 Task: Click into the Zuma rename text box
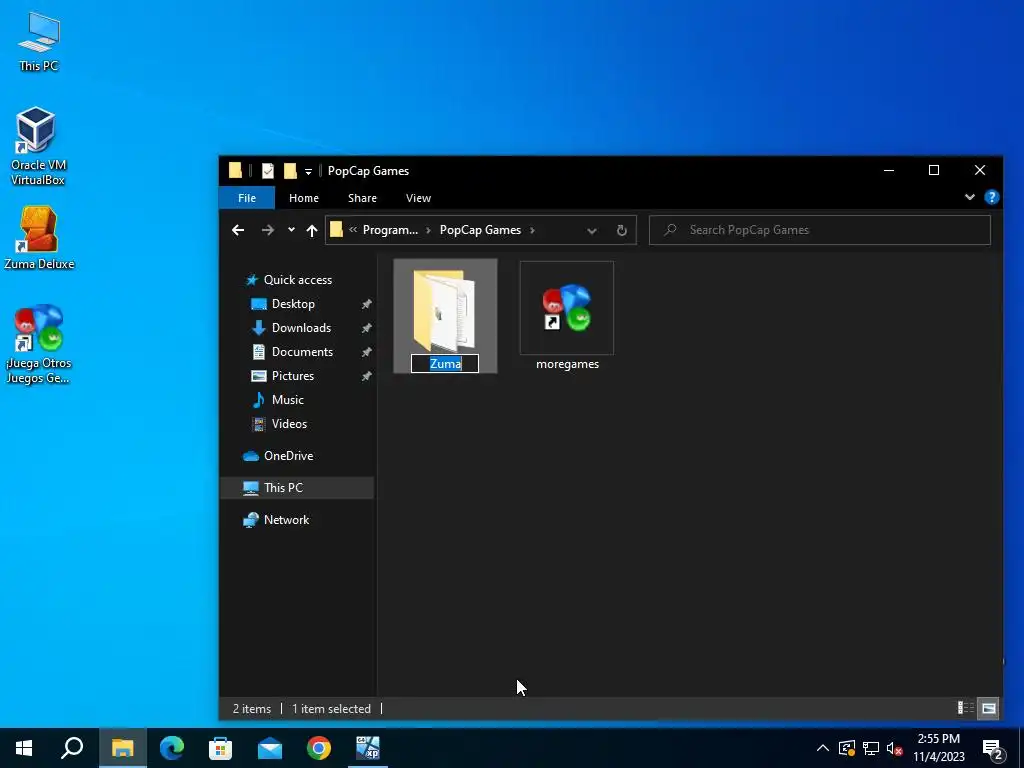click(x=445, y=364)
